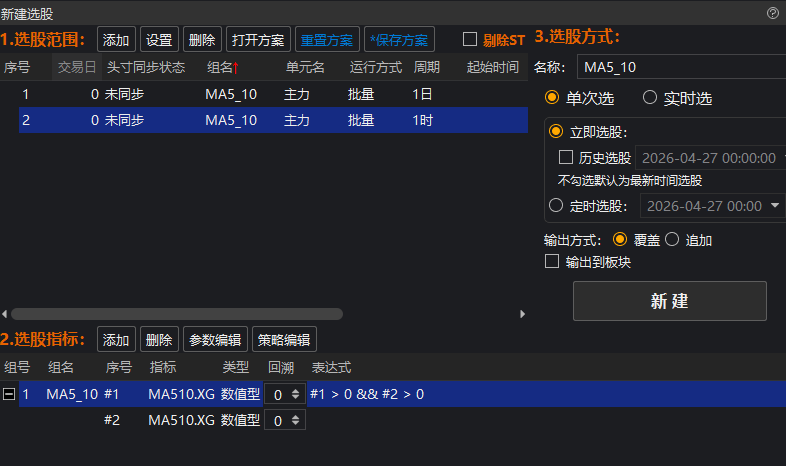
Task: Check the 历史选股 checkbox
Action: coord(566,157)
